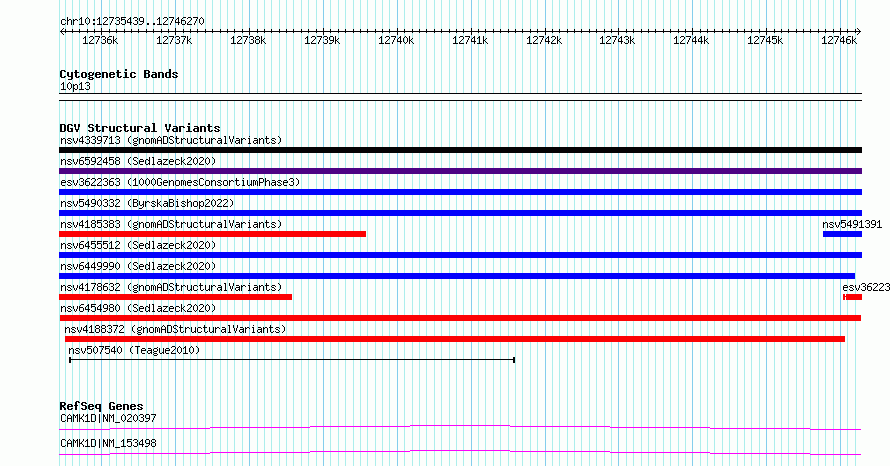This screenshot has height=466, width=890.
Task: Click the nsv507540 Teague2010 thin line feature
Action: (x=292, y=360)
